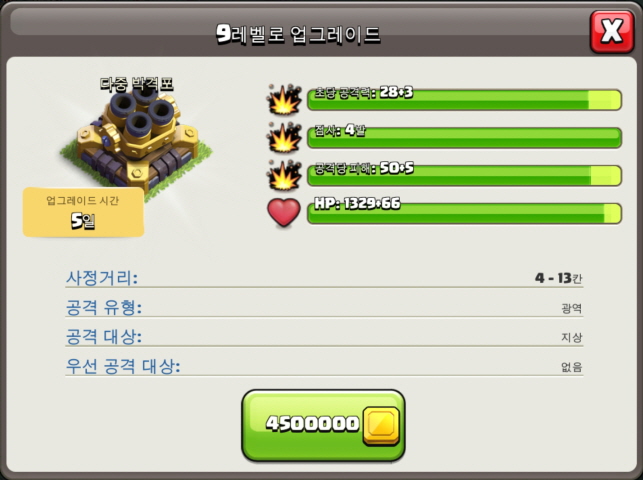This screenshot has width=643, height=480.
Task: Select the 사정거리 range row
Action: click(x=324, y=278)
